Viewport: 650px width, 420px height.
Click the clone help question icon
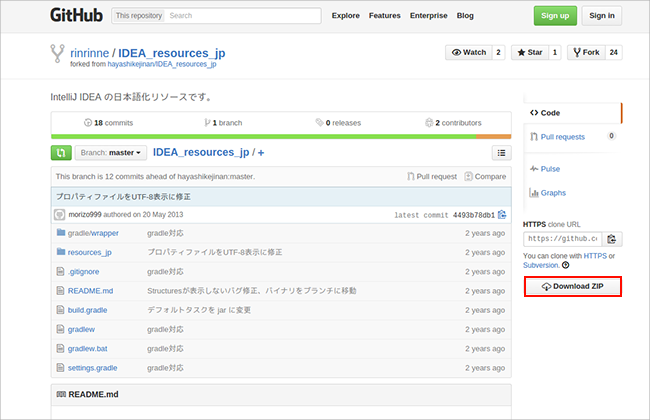566,265
